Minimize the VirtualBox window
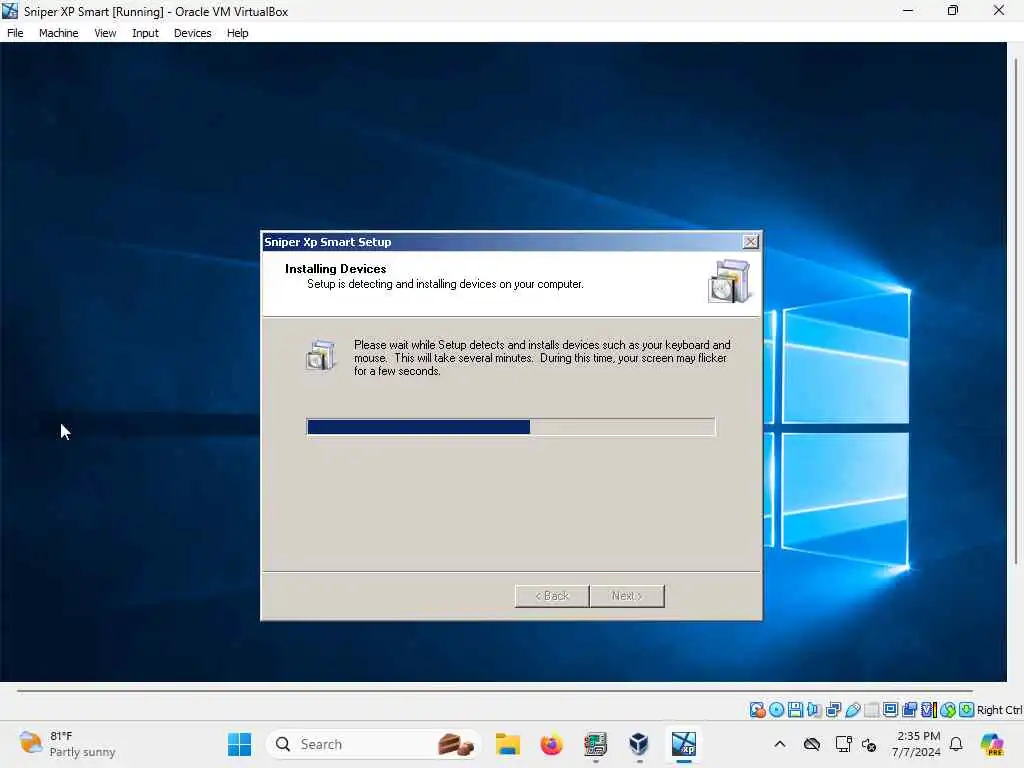Viewport: 1024px width, 768px height. (908, 10)
